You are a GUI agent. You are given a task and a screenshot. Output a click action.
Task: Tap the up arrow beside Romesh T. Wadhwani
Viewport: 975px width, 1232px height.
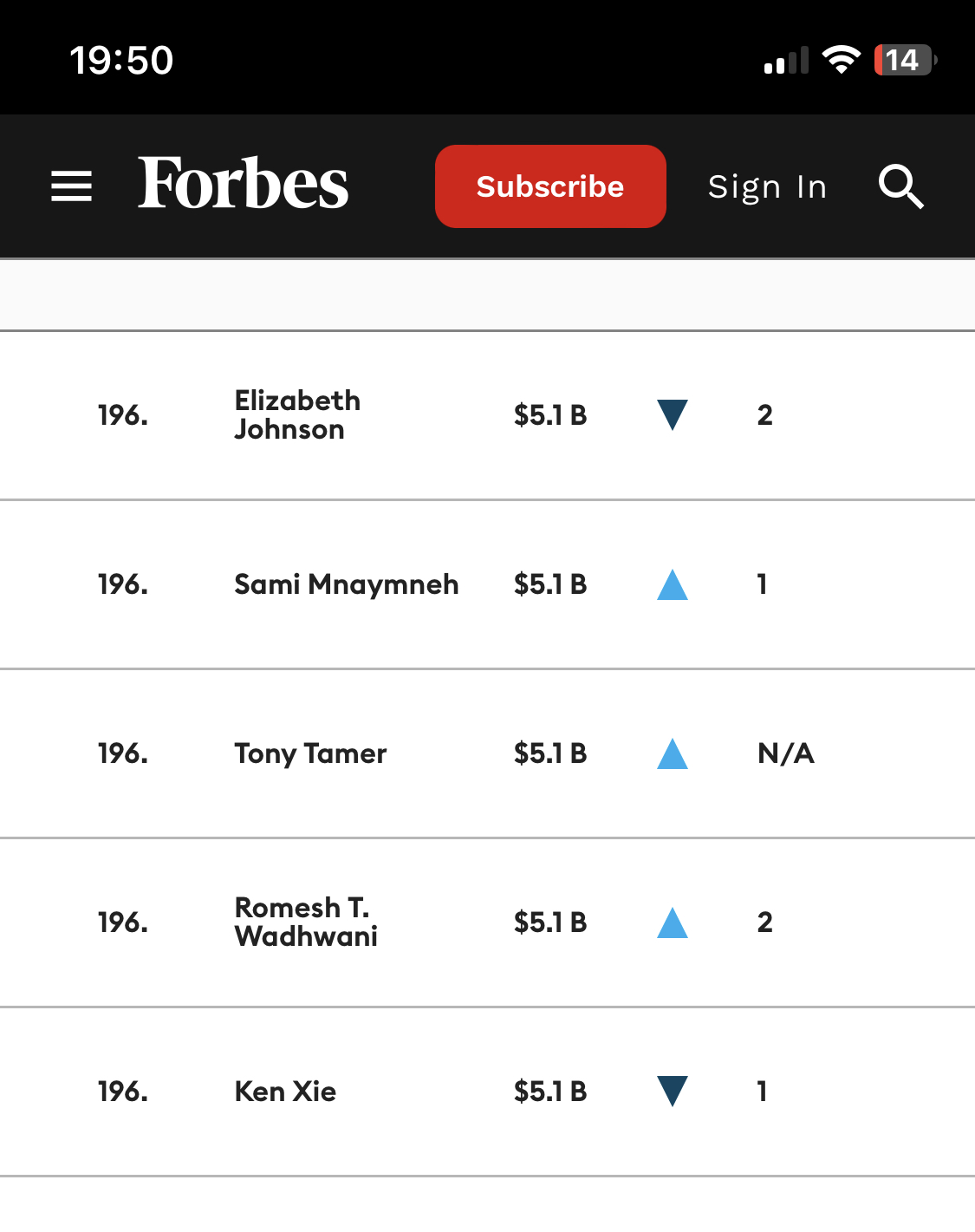coord(673,922)
